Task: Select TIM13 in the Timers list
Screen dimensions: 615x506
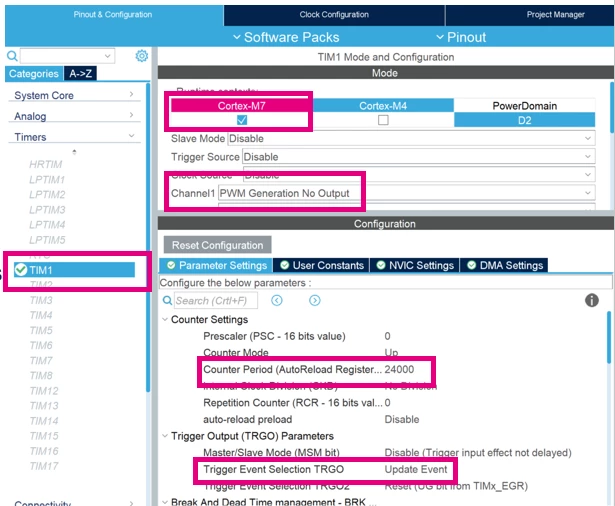Action: tap(44, 406)
